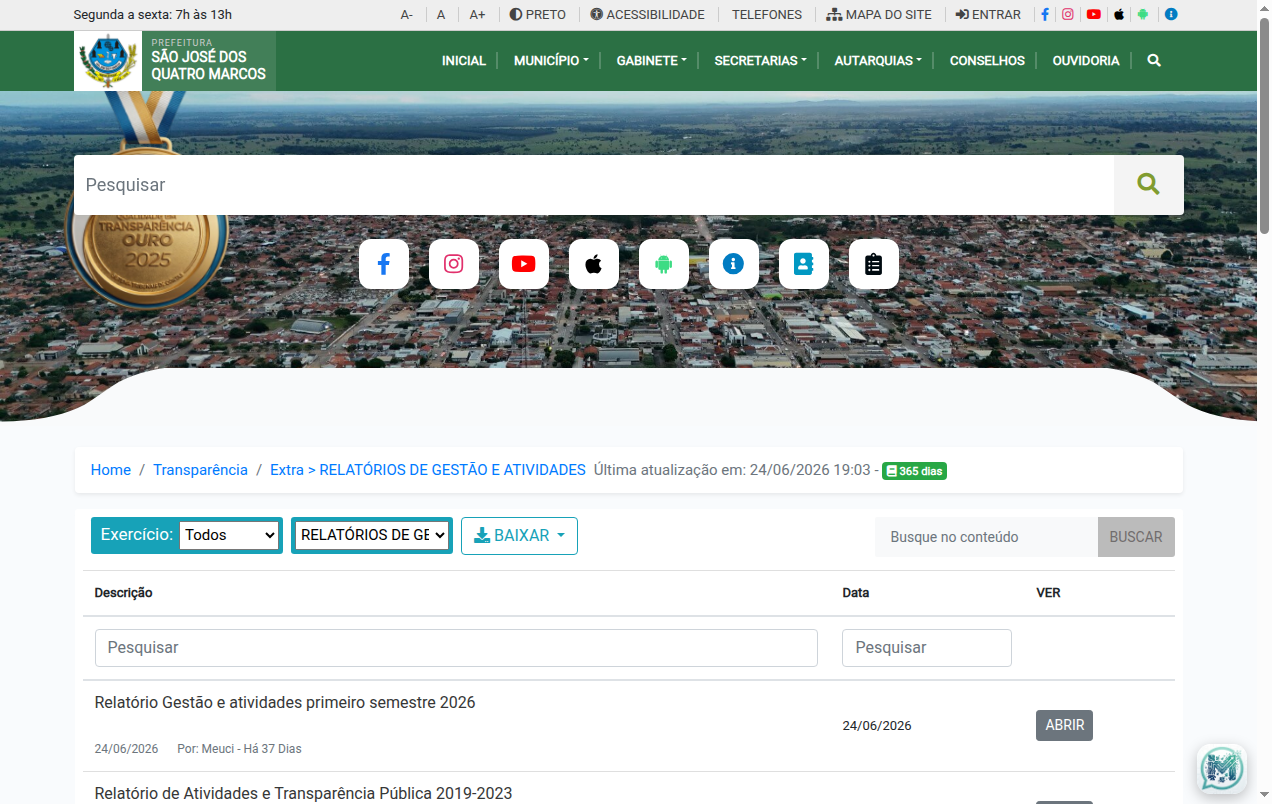Viewport: 1272px width, 804px height.
Task: Open the RELATÓRIOS DE GE category dropdown
Action: click(372, 535)
